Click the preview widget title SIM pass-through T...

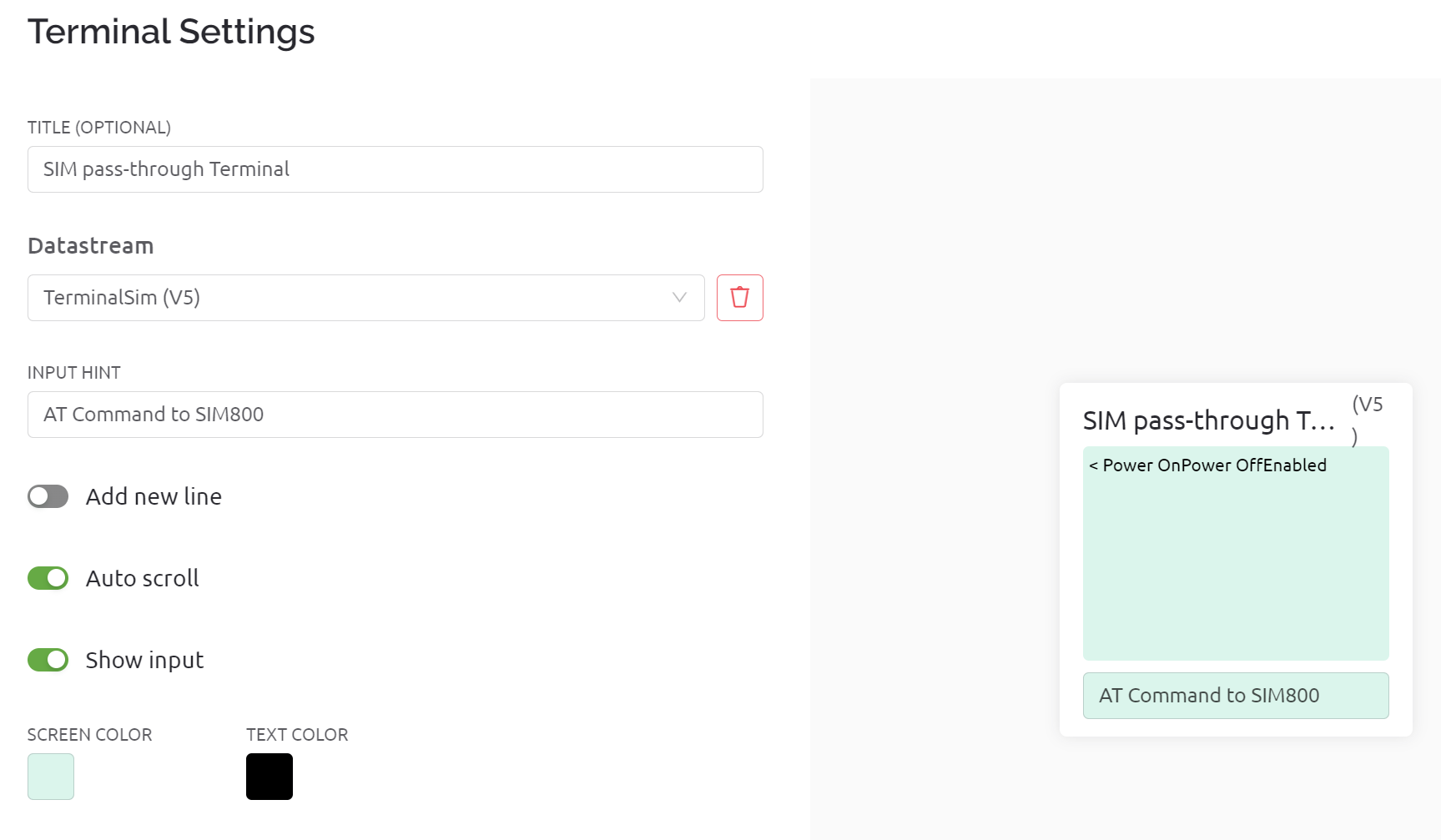point(1209,420)
